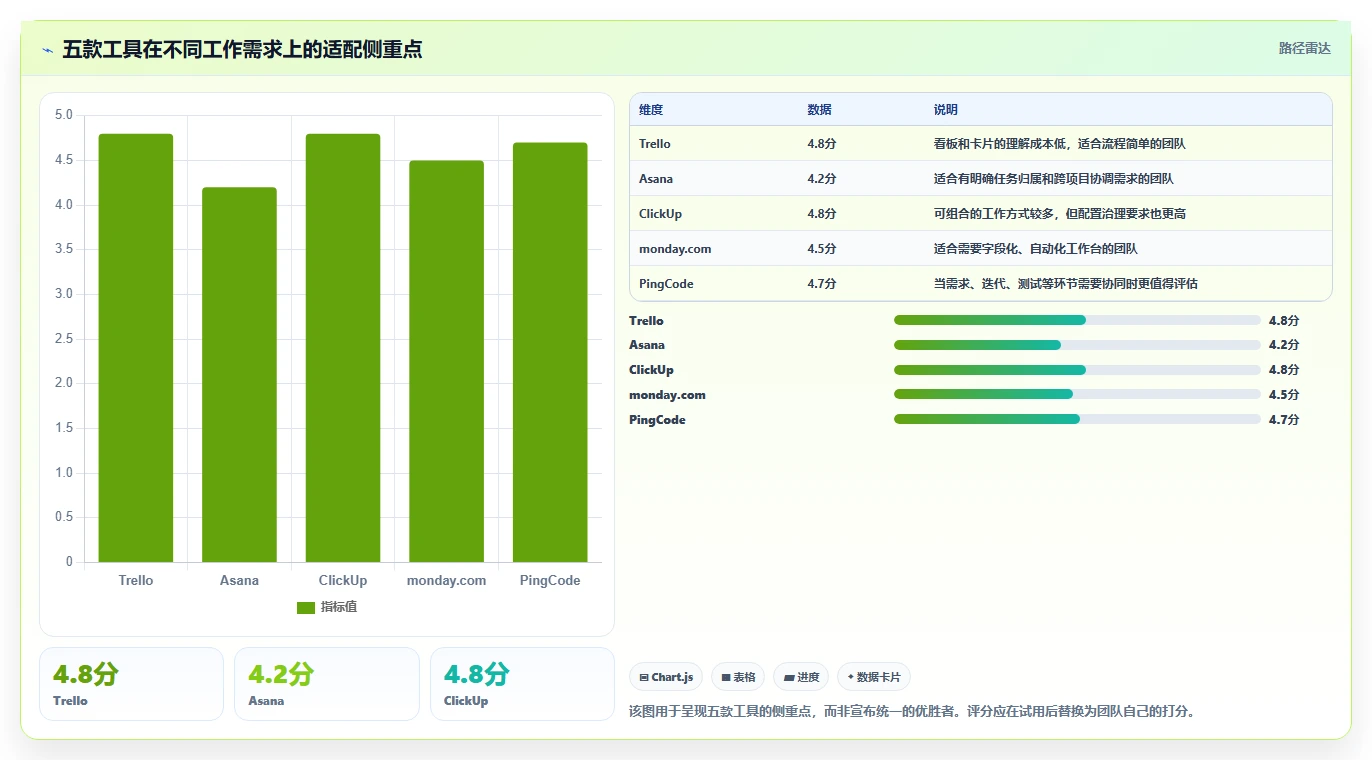Click the monday.com label on the chart x-axis
1372x760 pixels.
(446, 580)
